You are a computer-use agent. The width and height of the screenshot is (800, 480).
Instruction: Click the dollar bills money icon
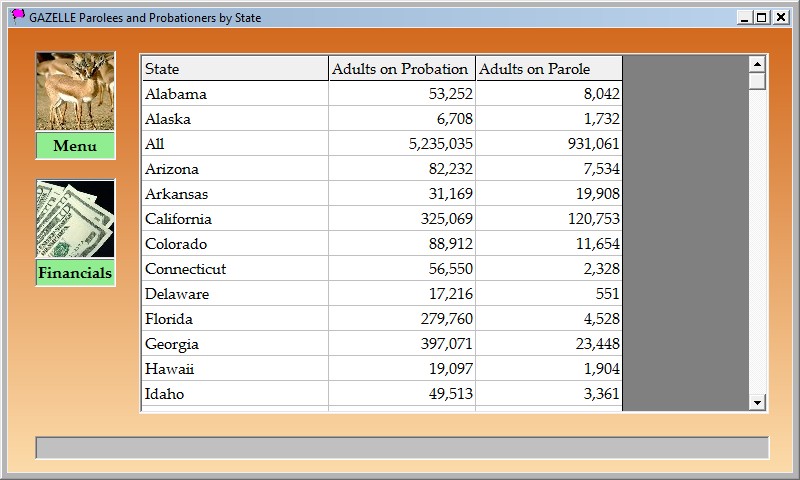tap(75, 219)
